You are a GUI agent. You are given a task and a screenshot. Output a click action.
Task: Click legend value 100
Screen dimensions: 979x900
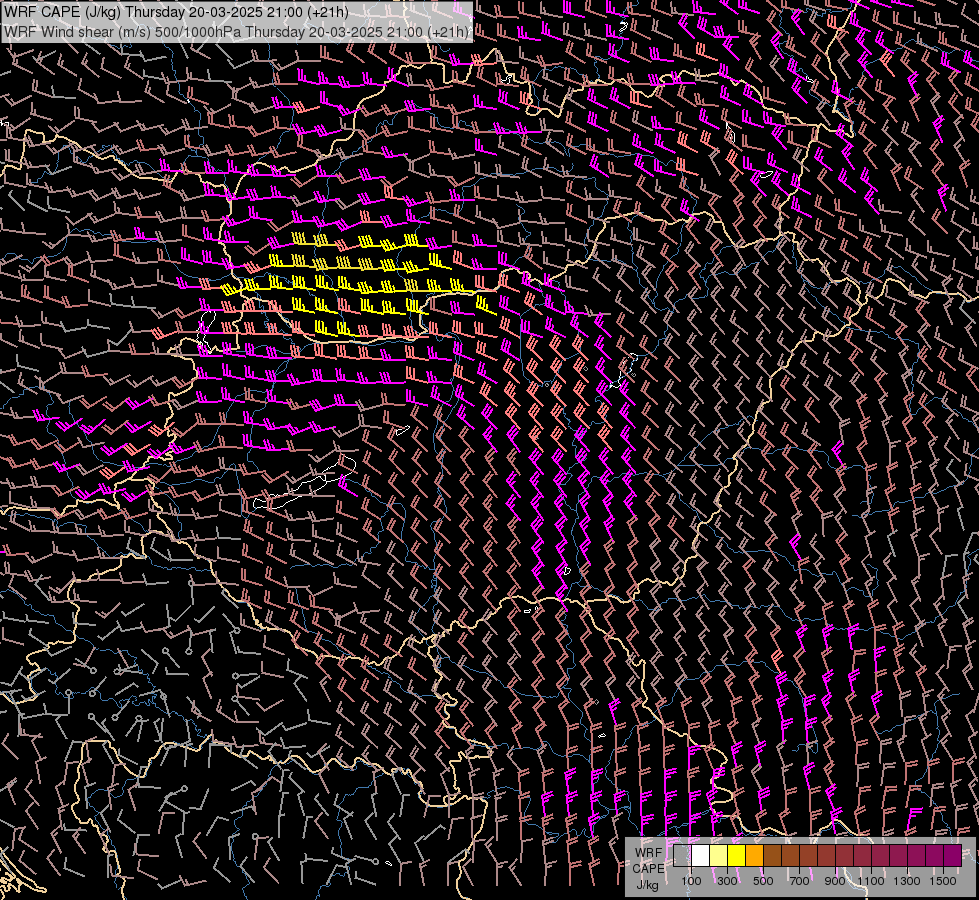pyautogui.click(x=691, y=881)
